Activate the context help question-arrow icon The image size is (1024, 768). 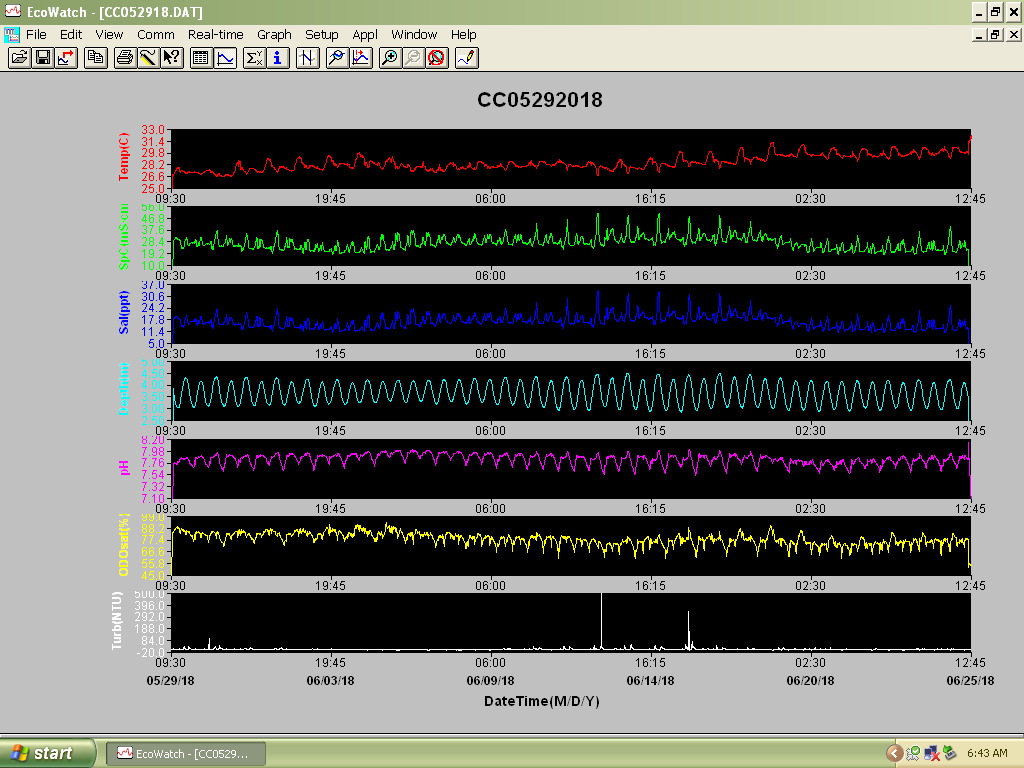coord(172,58)
